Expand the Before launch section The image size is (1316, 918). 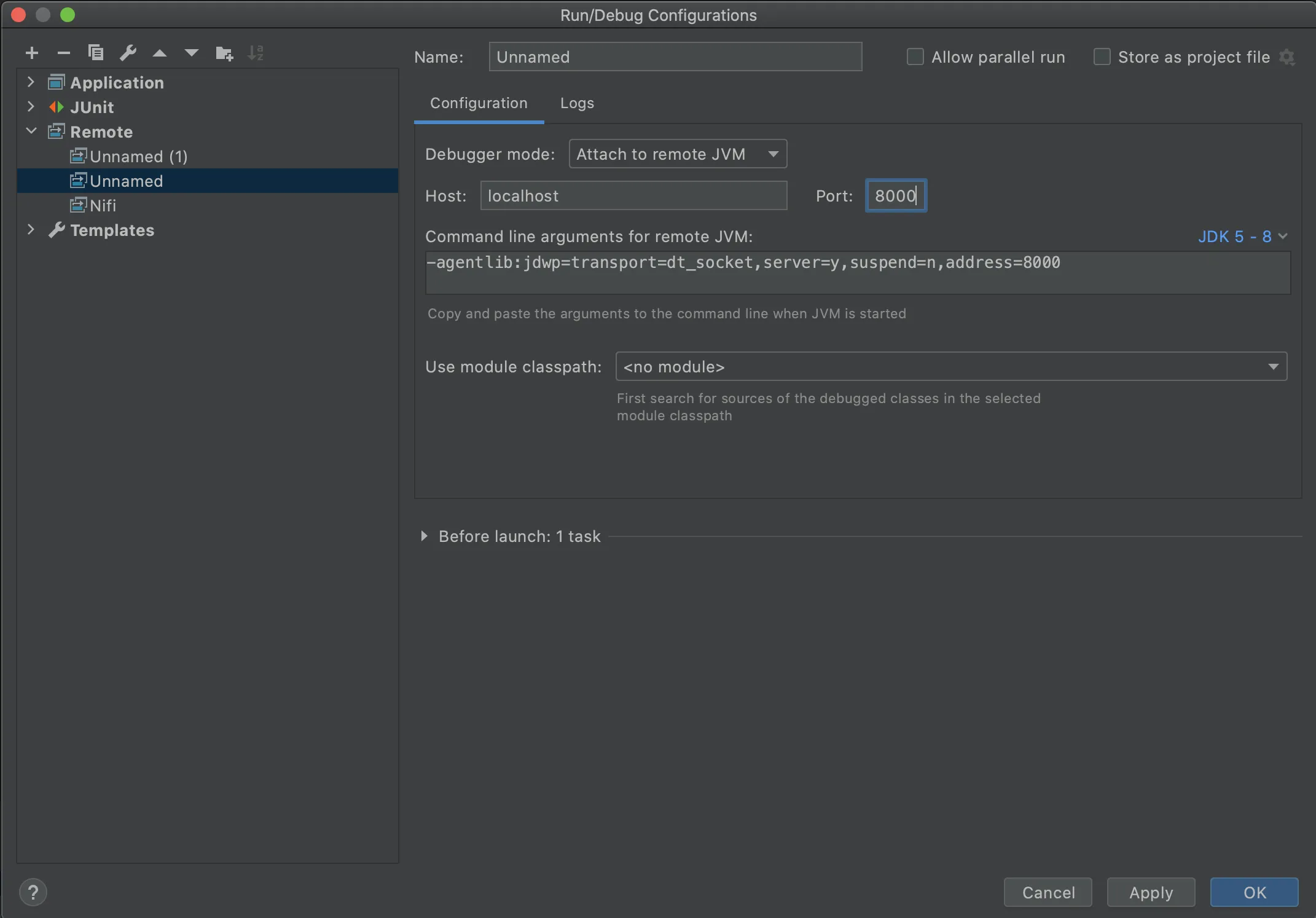424,536
